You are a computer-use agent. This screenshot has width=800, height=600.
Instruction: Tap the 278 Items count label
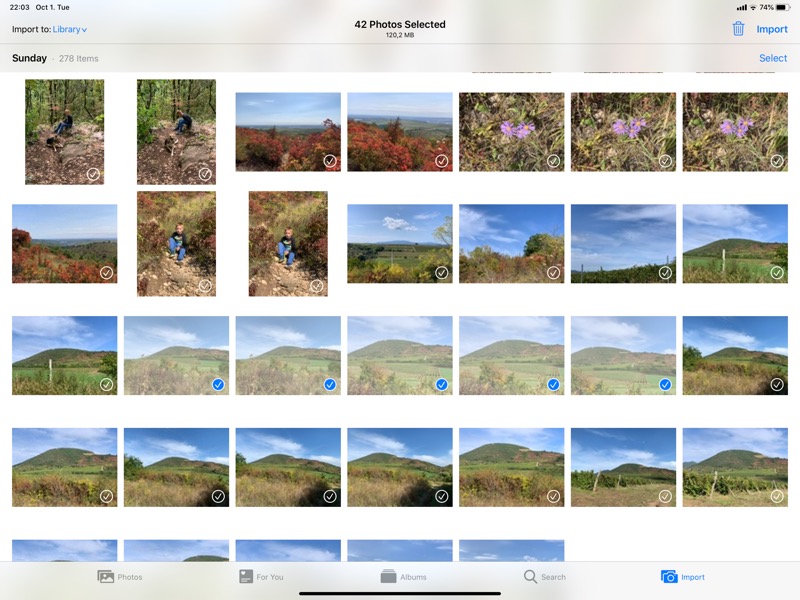(x=79, y=59)
